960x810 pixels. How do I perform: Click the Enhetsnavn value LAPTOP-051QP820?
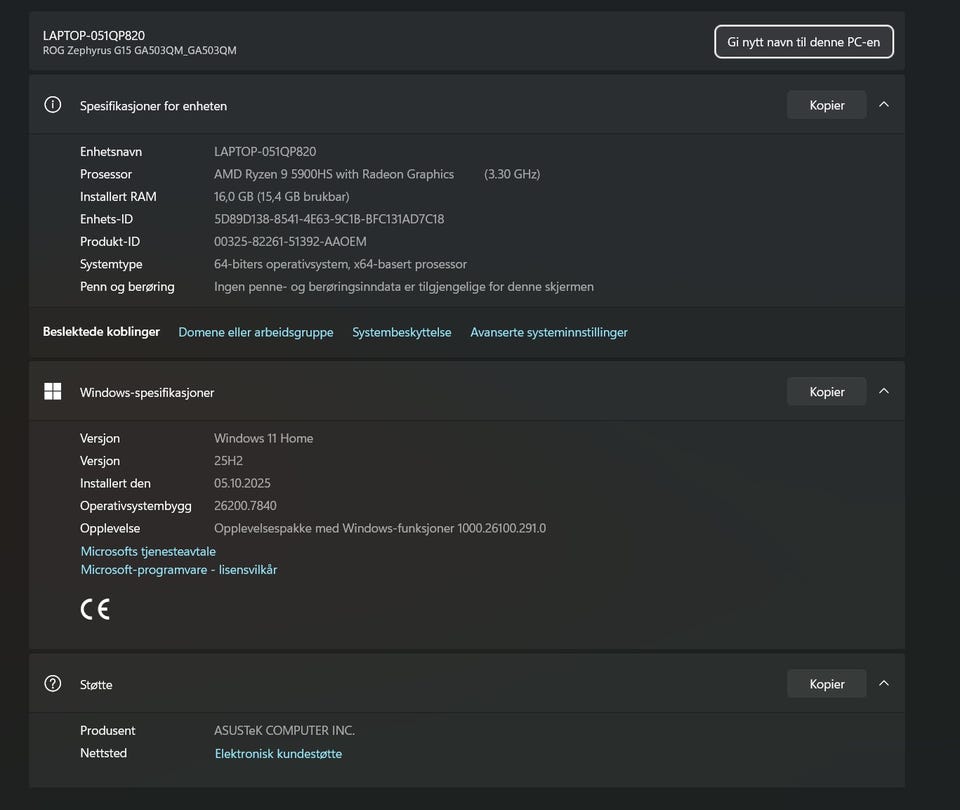point(265,151)
